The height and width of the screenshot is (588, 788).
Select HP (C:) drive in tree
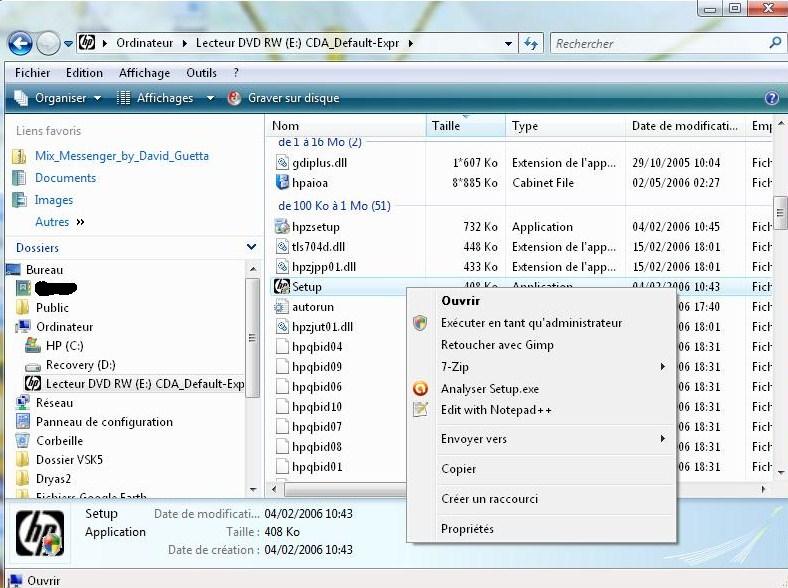tap(64, 346)
